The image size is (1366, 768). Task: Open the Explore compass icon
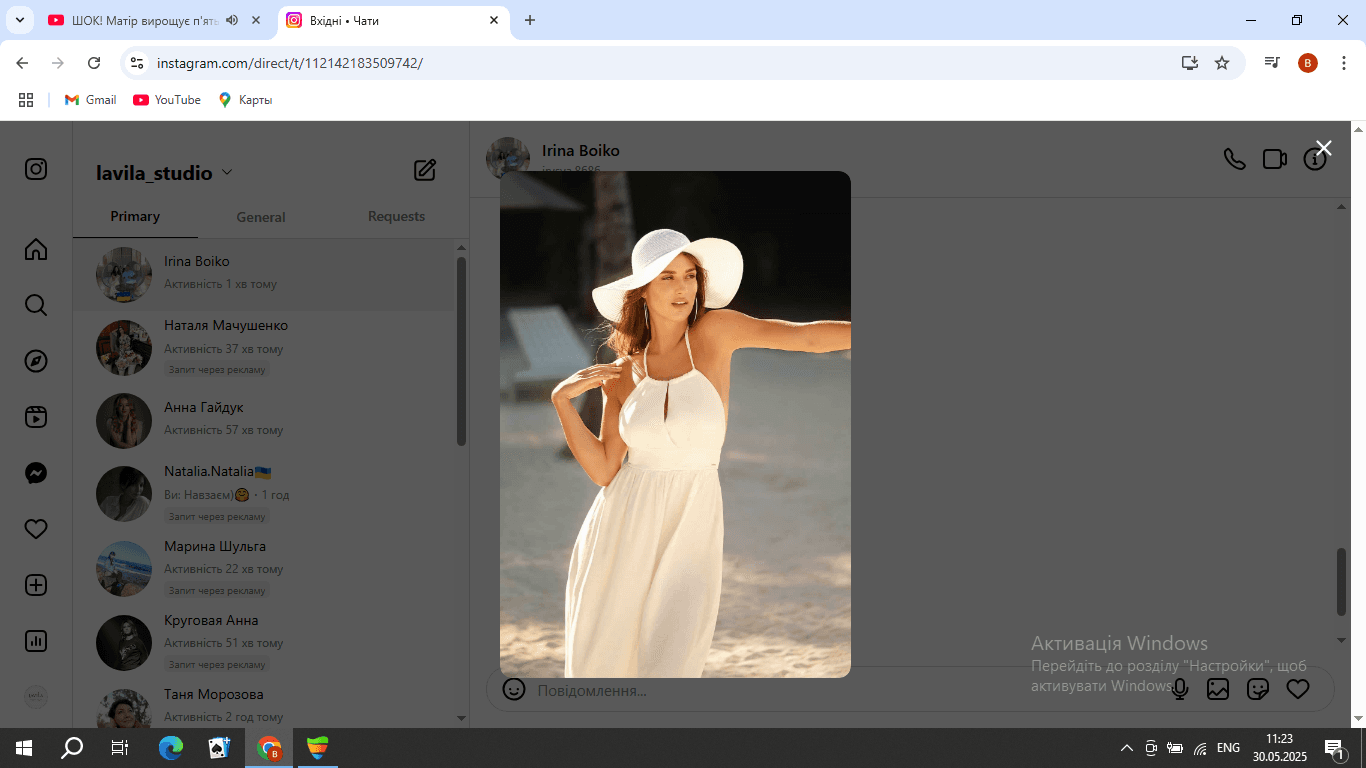pyautogui.click(x=36, y=361)
